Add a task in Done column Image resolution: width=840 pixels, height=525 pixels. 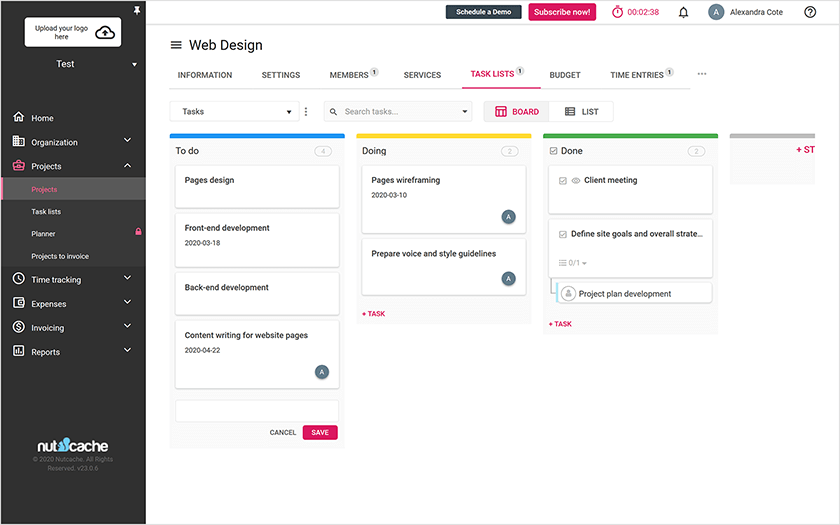coord(560,324)
